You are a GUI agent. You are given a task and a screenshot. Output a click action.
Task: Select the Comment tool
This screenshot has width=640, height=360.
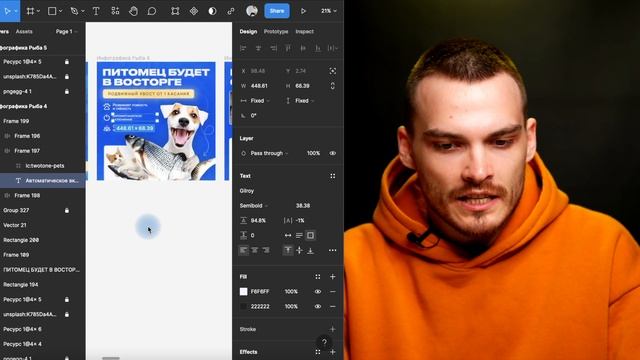[152, 11]
